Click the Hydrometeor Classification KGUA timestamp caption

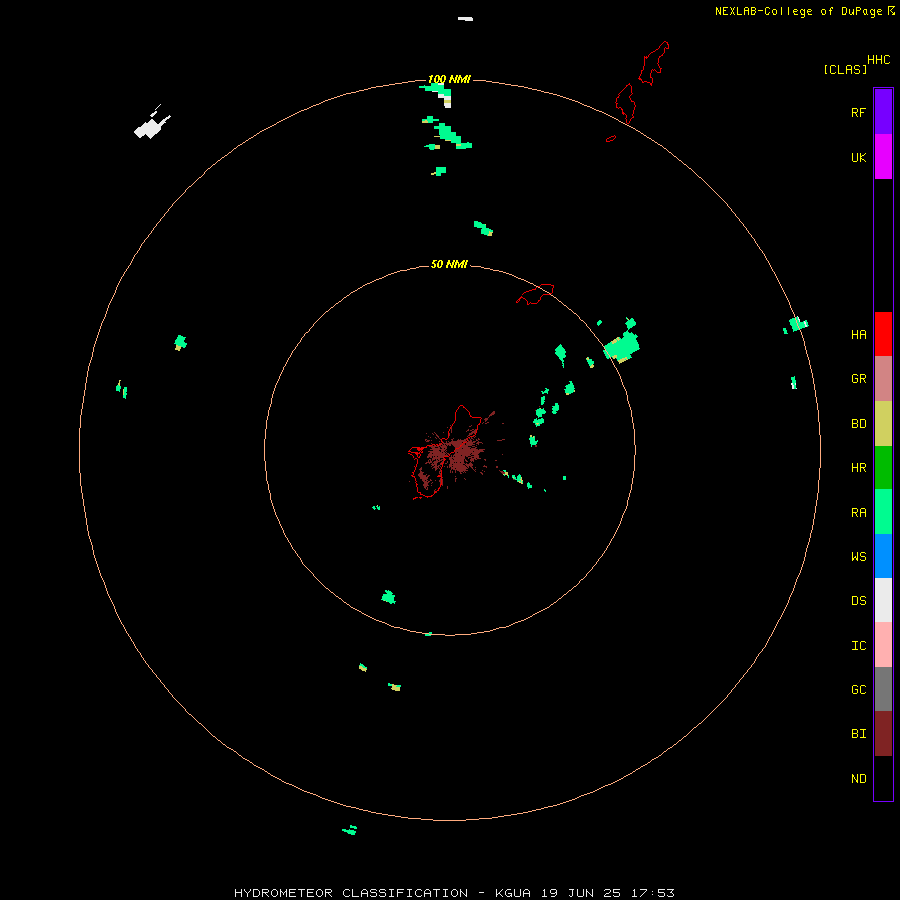coord(454,893)
